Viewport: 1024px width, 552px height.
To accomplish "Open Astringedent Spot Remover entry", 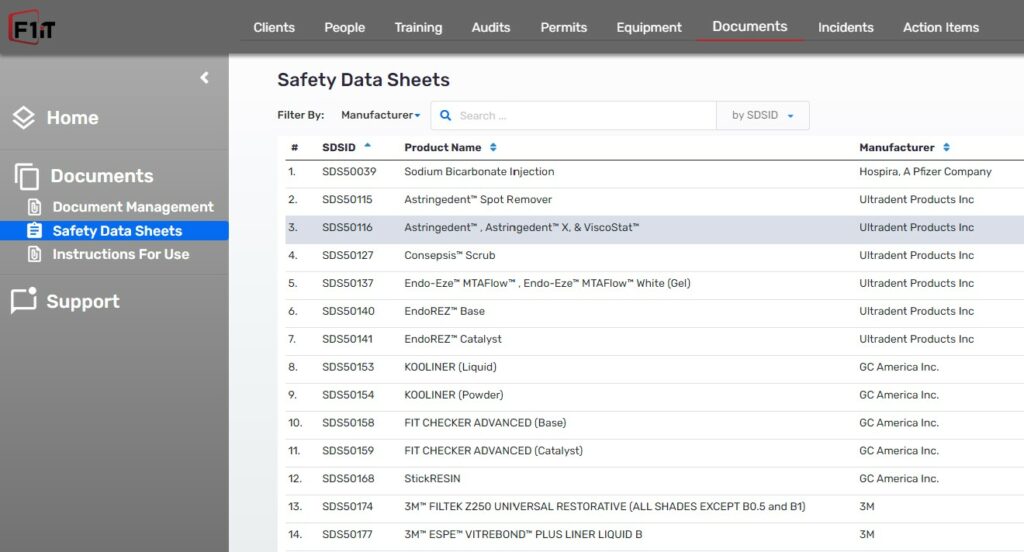I will pos(478,200).
